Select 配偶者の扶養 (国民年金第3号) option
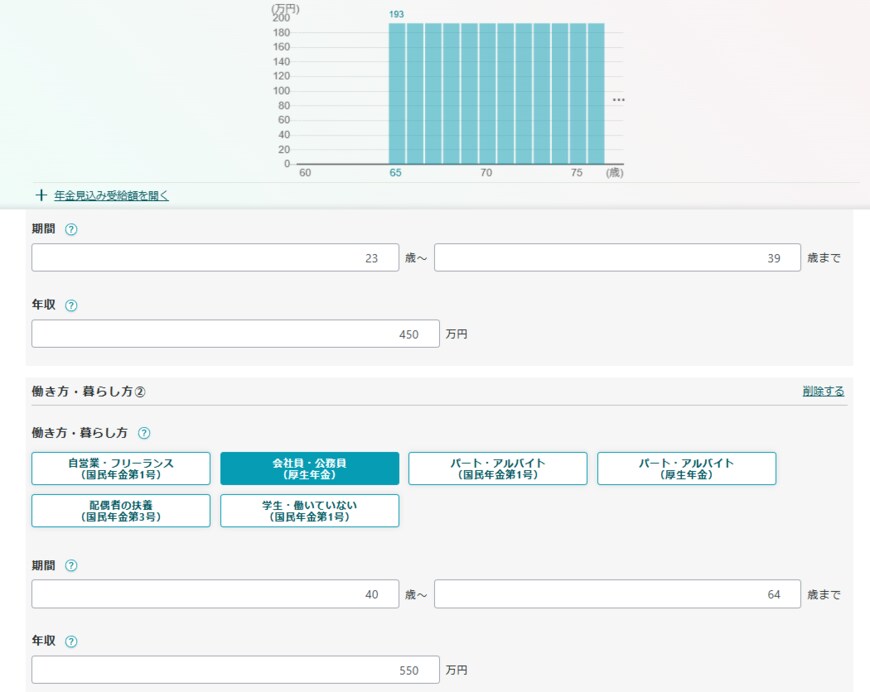Image resolution: width=870 pixels, height=692 pixels. 121,511
